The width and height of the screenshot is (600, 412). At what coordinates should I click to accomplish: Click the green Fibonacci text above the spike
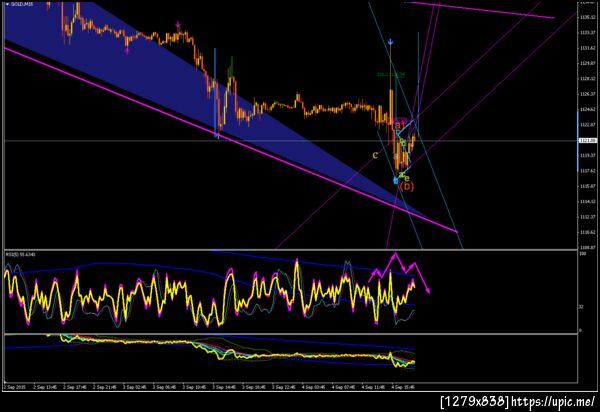click(390, 75)
